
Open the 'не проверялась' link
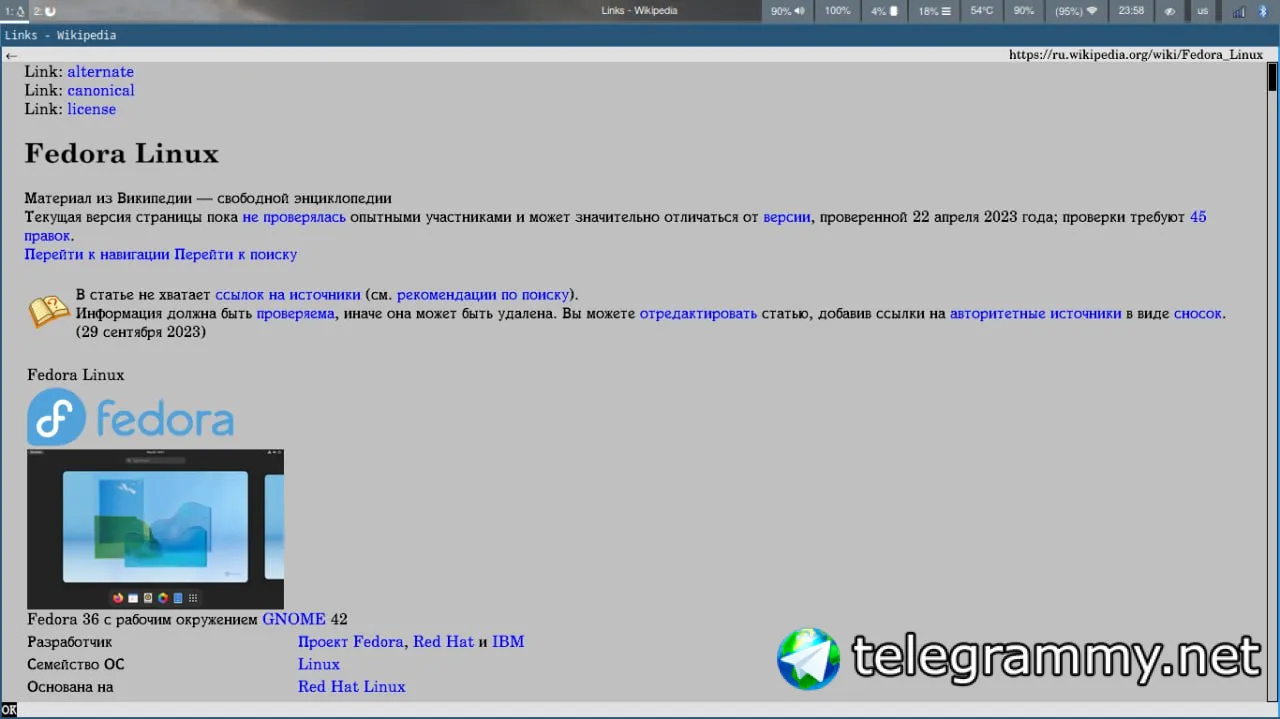294,217
